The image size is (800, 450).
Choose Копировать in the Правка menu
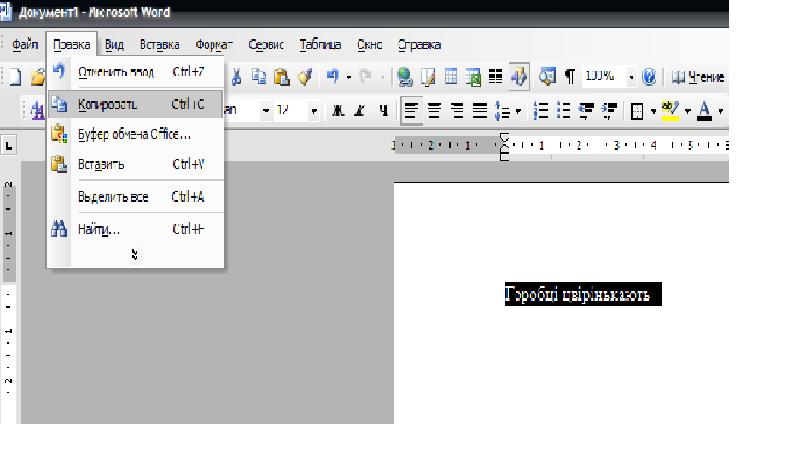coord(135,104)
